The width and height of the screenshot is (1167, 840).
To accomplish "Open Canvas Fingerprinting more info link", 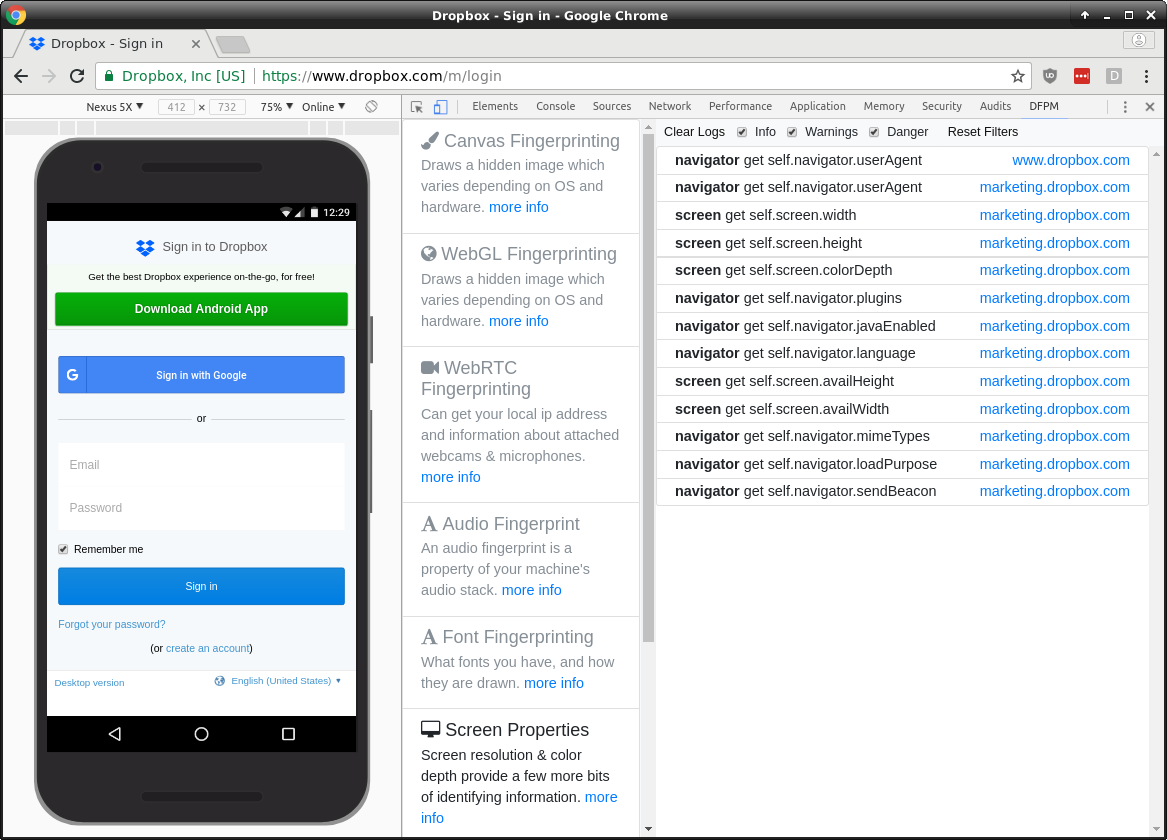I will coord(519,207).
